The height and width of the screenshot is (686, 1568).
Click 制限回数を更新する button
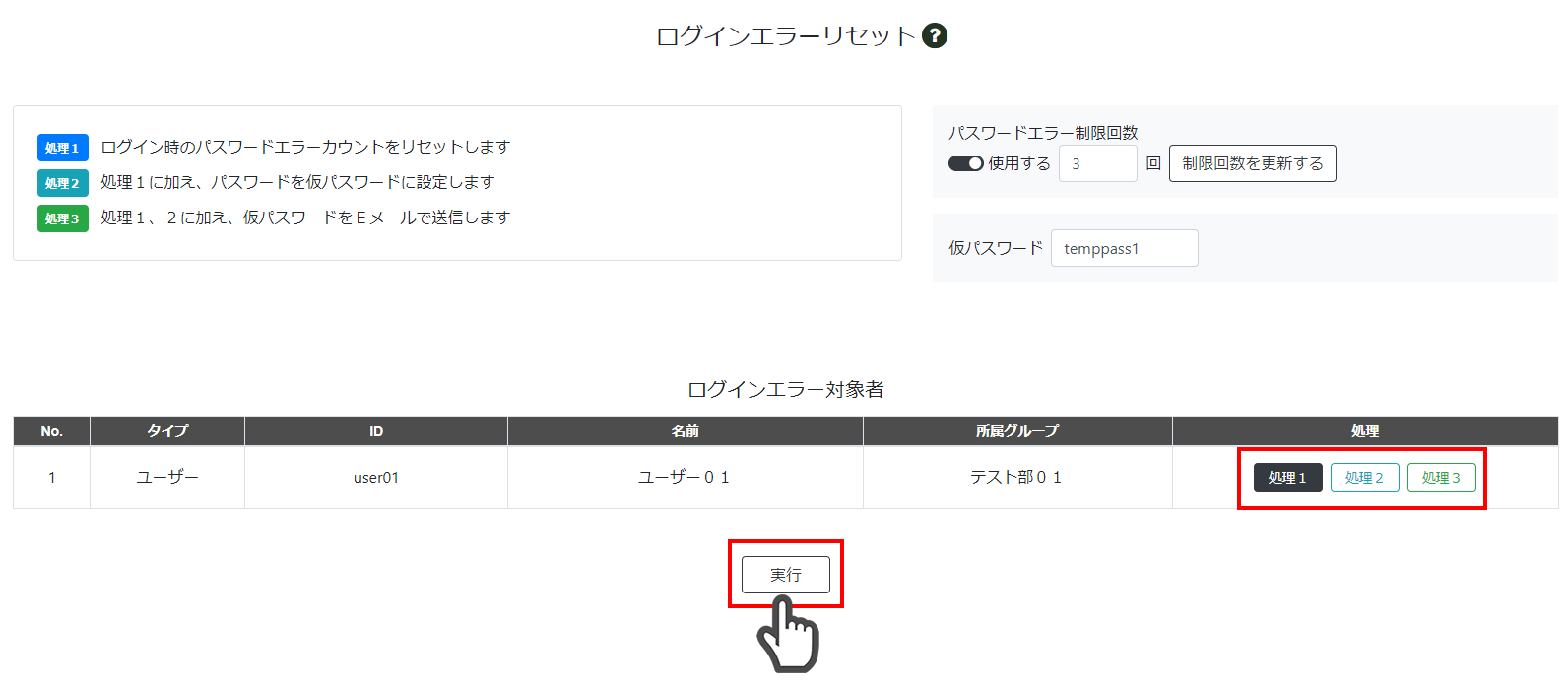coord(1252,163)
